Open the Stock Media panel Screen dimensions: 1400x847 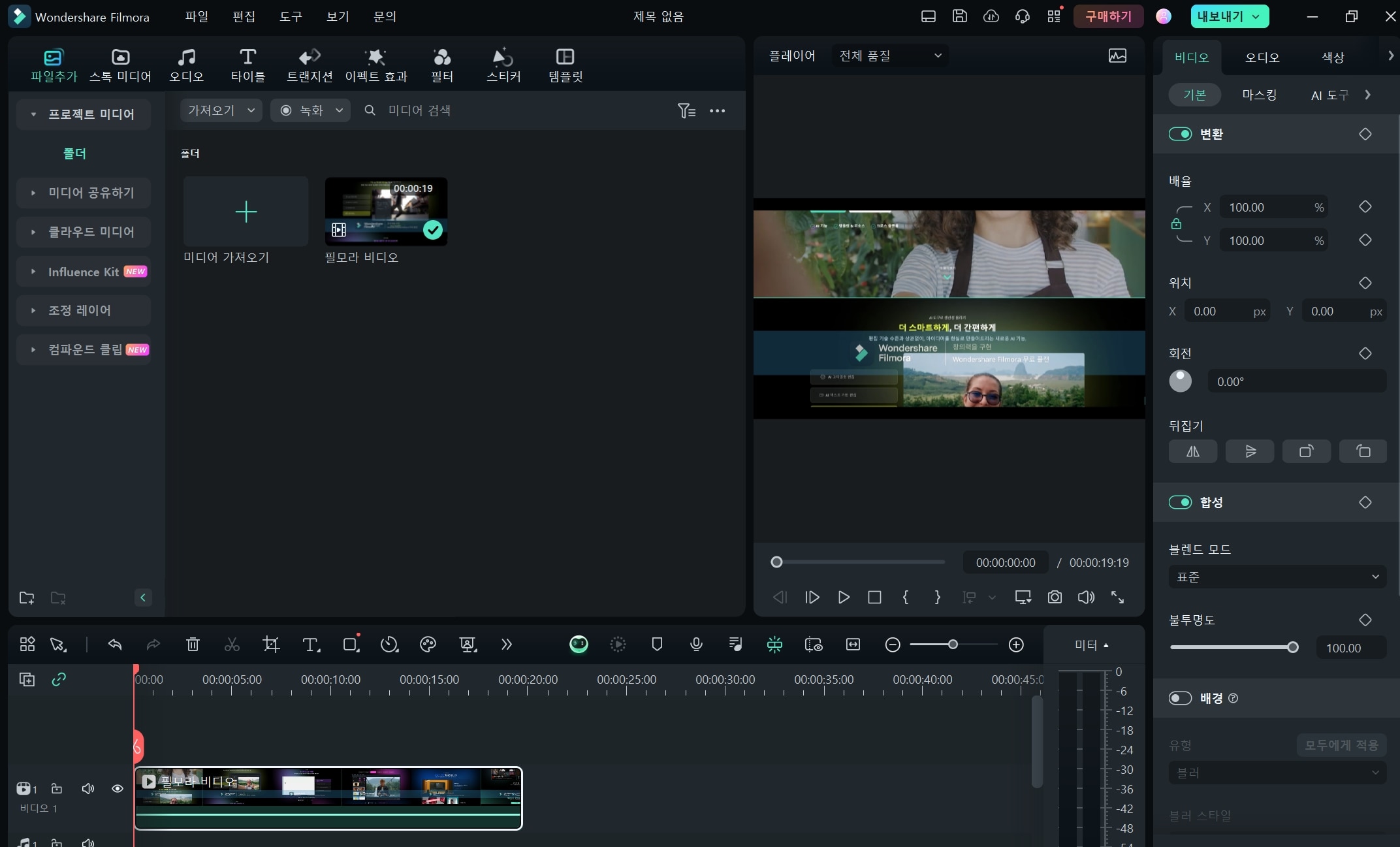(120, 65)
